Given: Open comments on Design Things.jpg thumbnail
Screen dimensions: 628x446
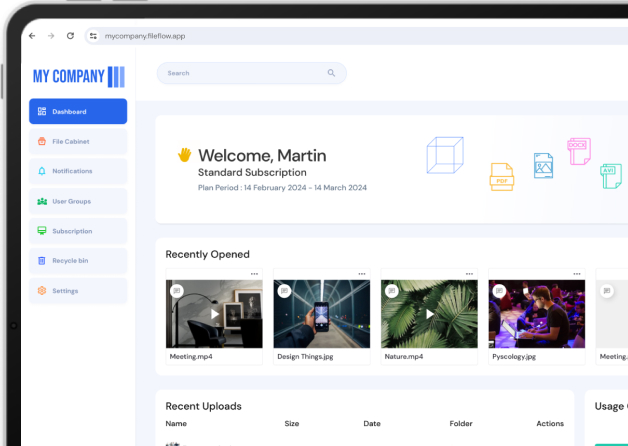Looking at the screenshot, I should click(284, 291).
